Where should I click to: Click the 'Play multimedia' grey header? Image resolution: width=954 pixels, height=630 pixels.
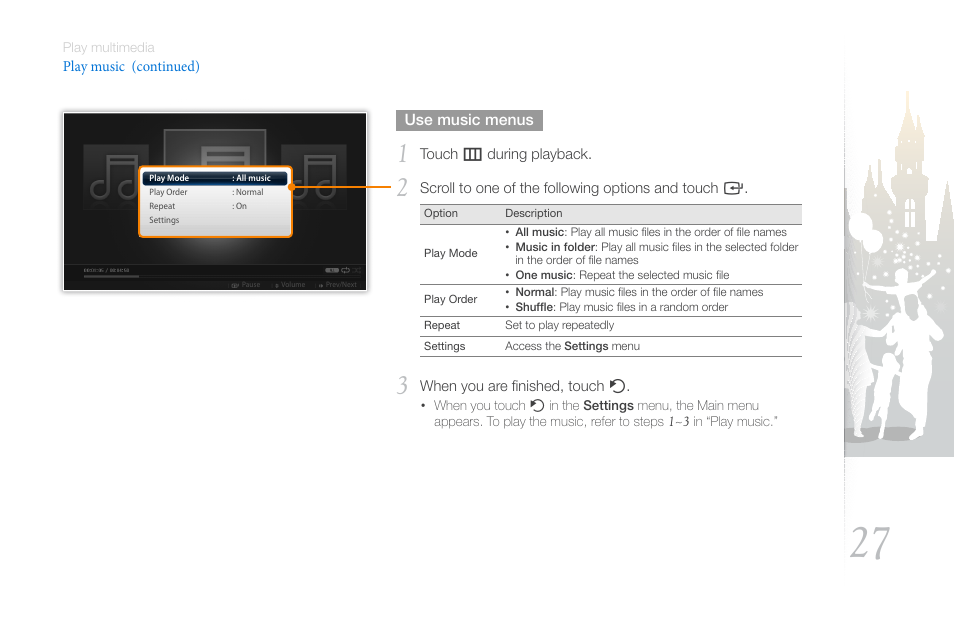point(108,47)
